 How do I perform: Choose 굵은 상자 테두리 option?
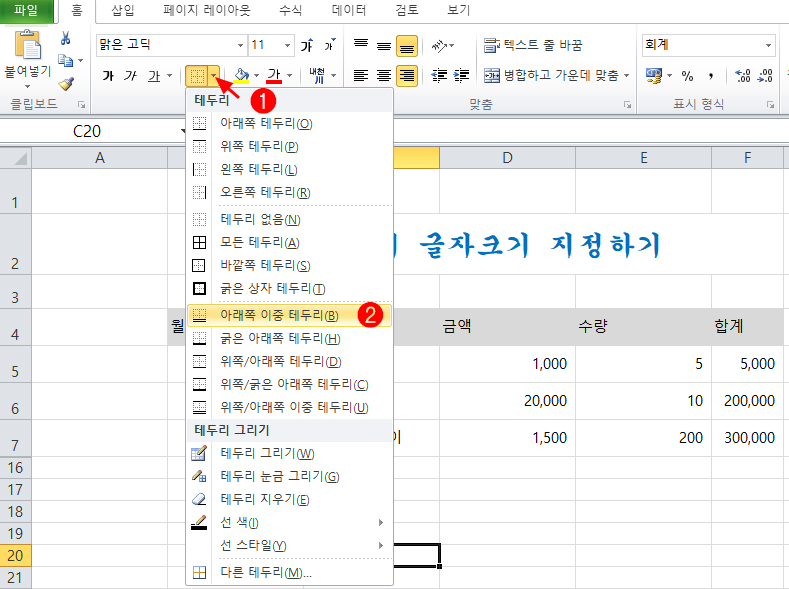289,289
